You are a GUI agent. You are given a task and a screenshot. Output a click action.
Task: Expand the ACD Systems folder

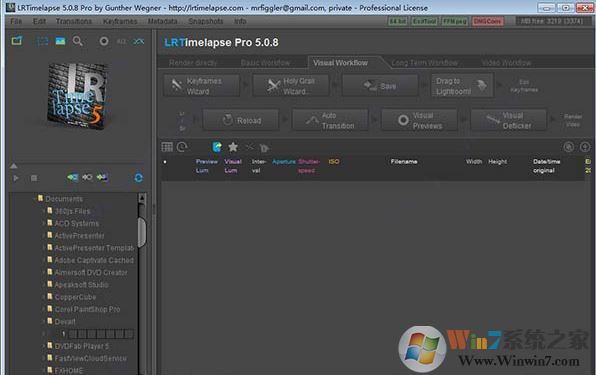[x=44, y=223]
